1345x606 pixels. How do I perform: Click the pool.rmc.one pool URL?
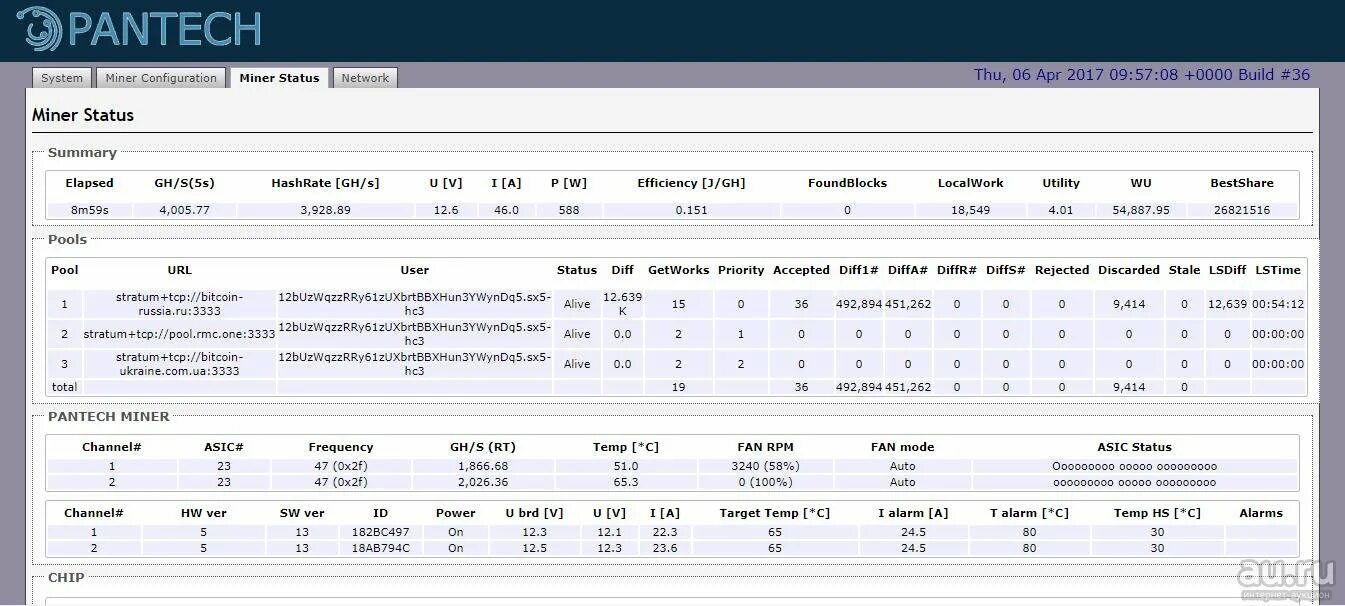pos(179,334)
